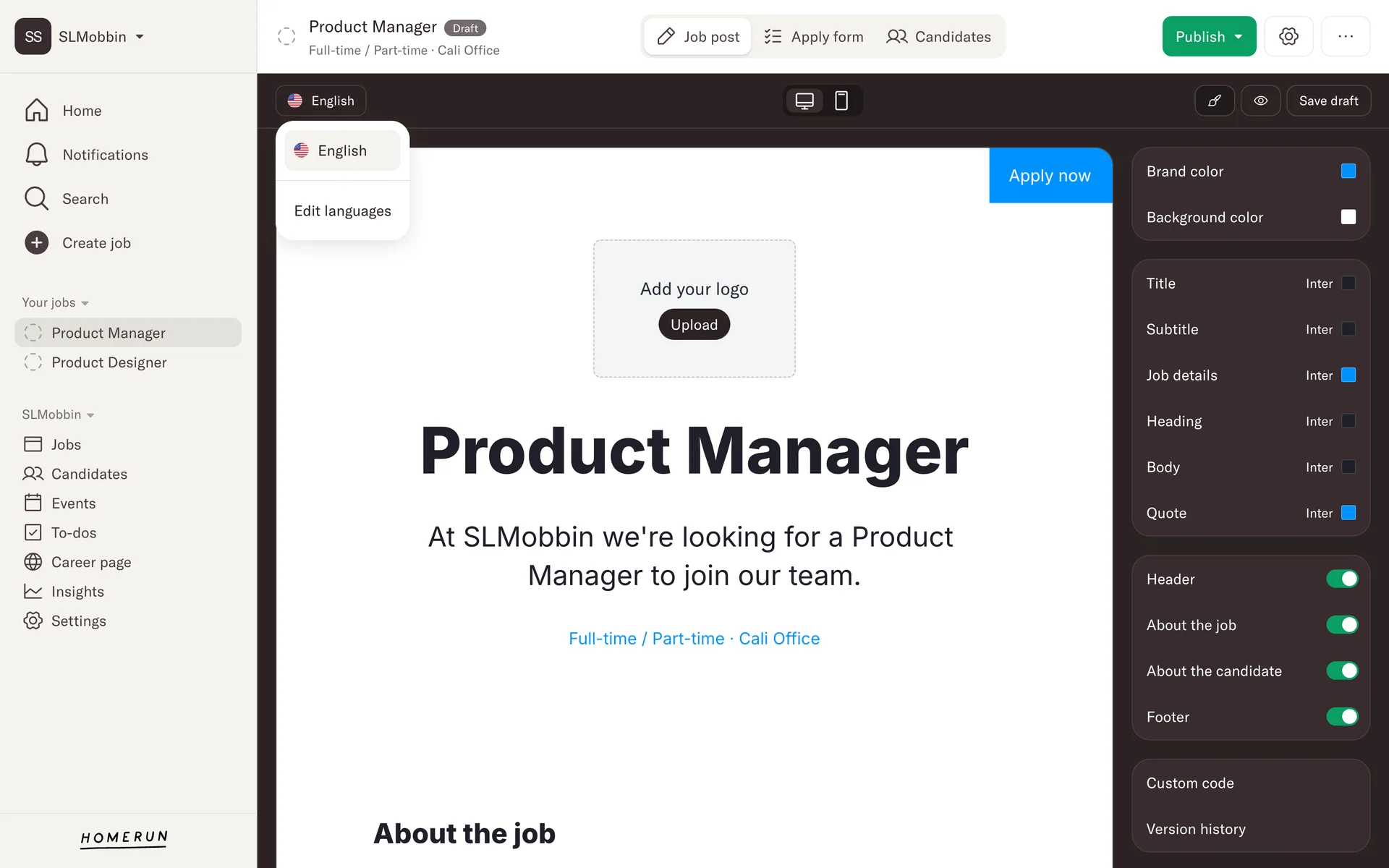Screen dimensions: 1389x868
Task: Switch to the Apply form tab
Action: click(x=814, y=37)
